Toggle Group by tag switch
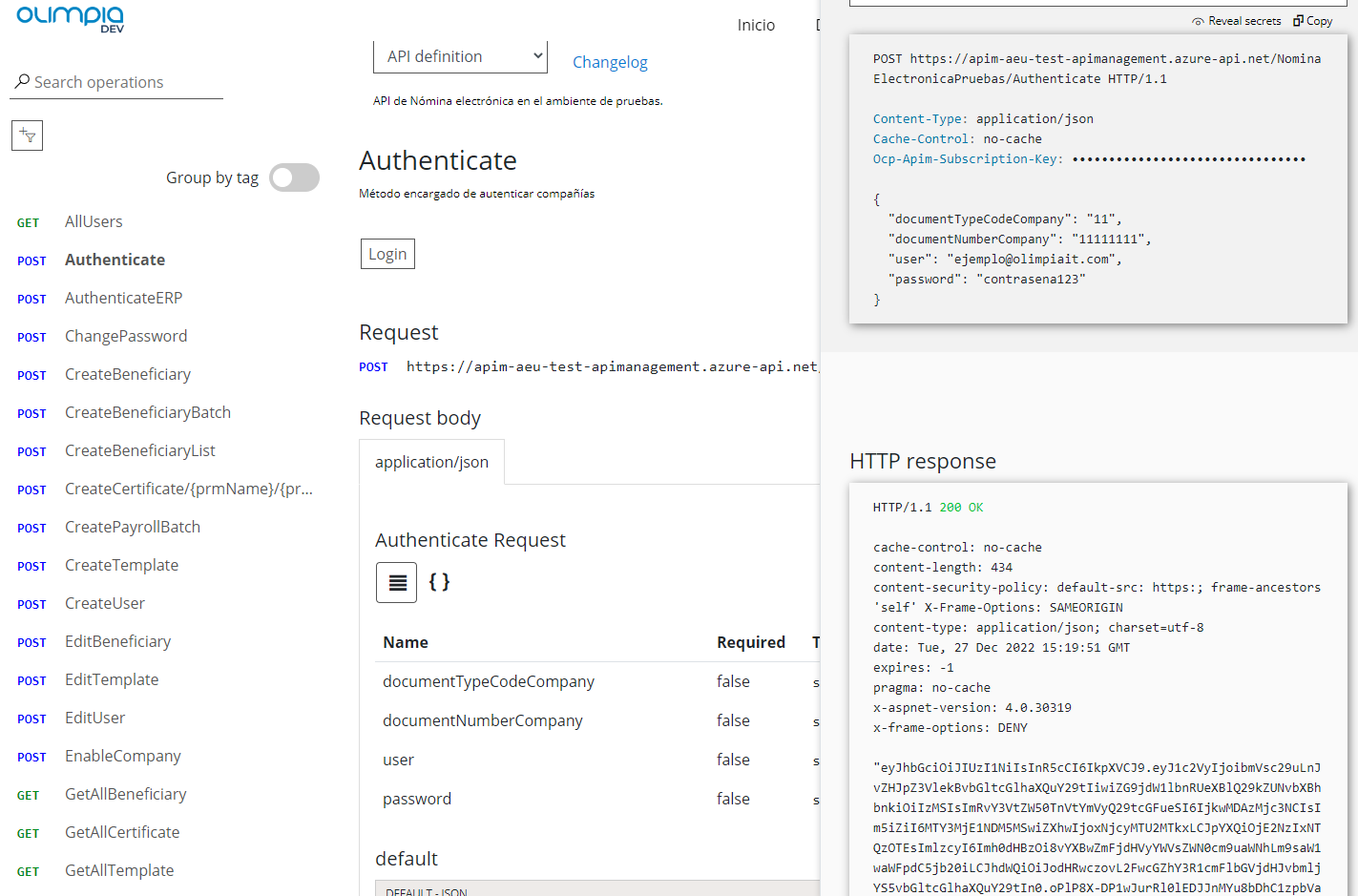1358x896 pixels. (x=294, y=177)
